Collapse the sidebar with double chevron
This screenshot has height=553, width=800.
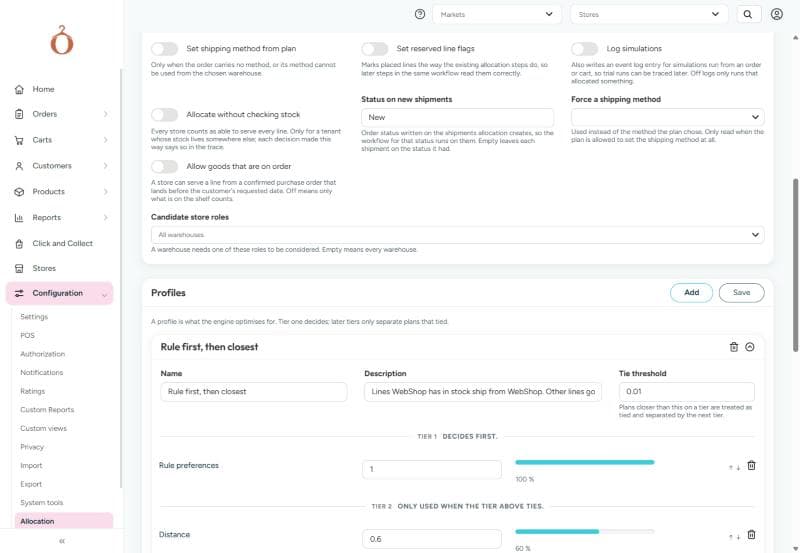pyautogui.click(x=62, y=541)
